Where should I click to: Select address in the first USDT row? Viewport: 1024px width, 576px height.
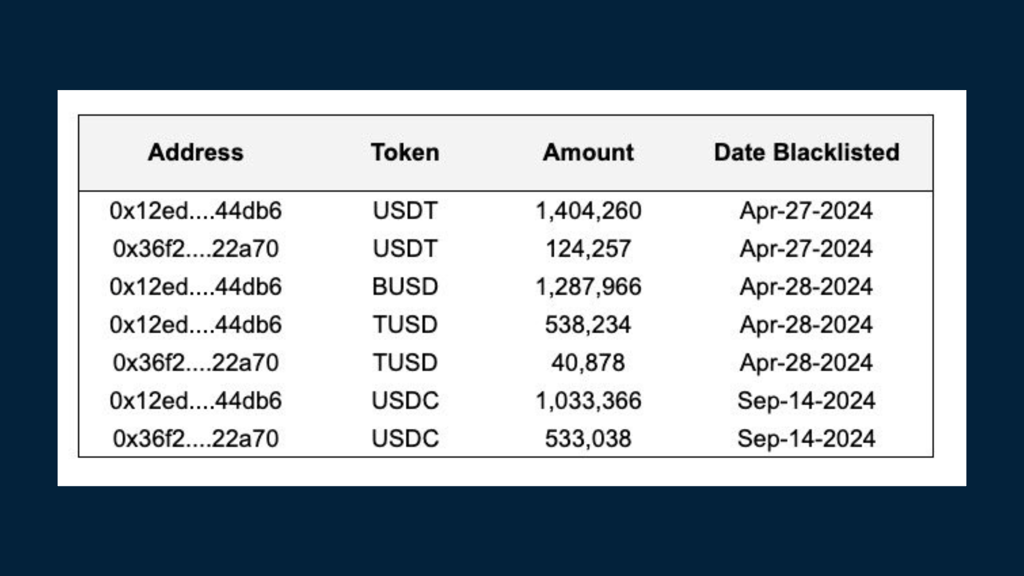click(195, 211)
